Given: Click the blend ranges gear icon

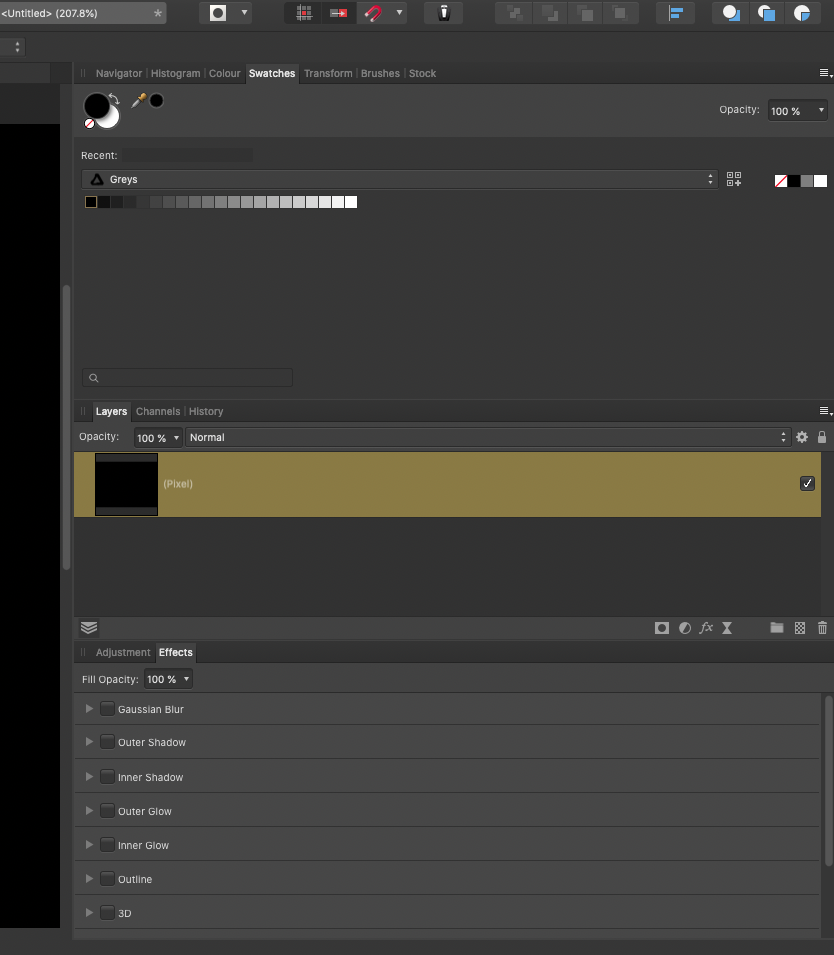Looking at the screenshot, I should (802, 437).
